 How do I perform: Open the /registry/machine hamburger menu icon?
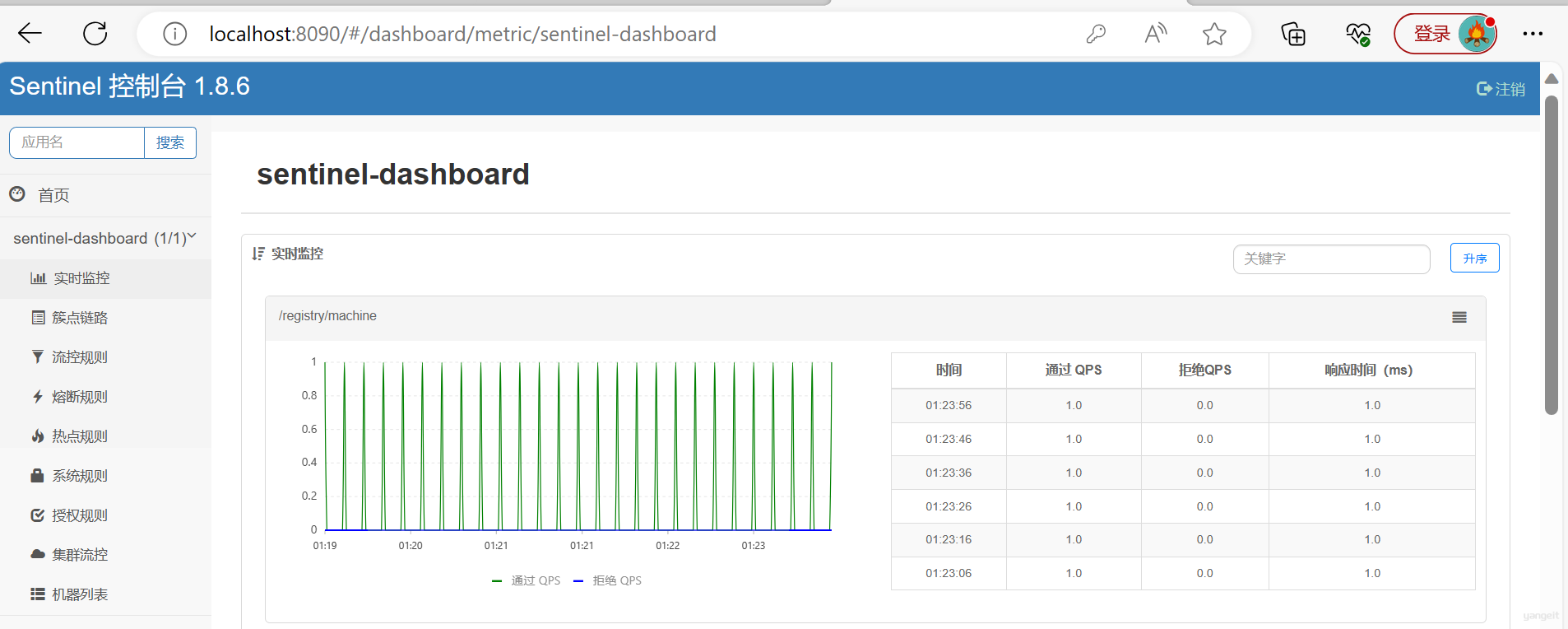click(x=1459, y=318)
